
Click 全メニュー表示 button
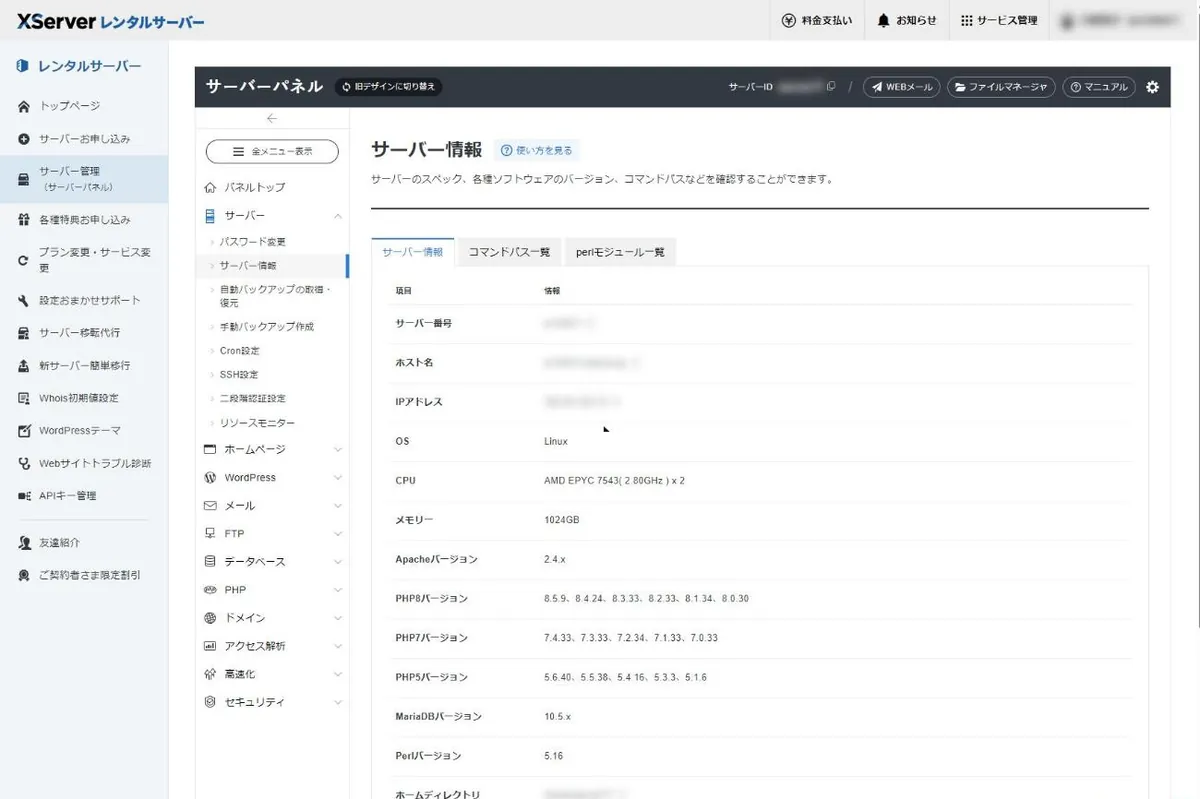point(272,152)
